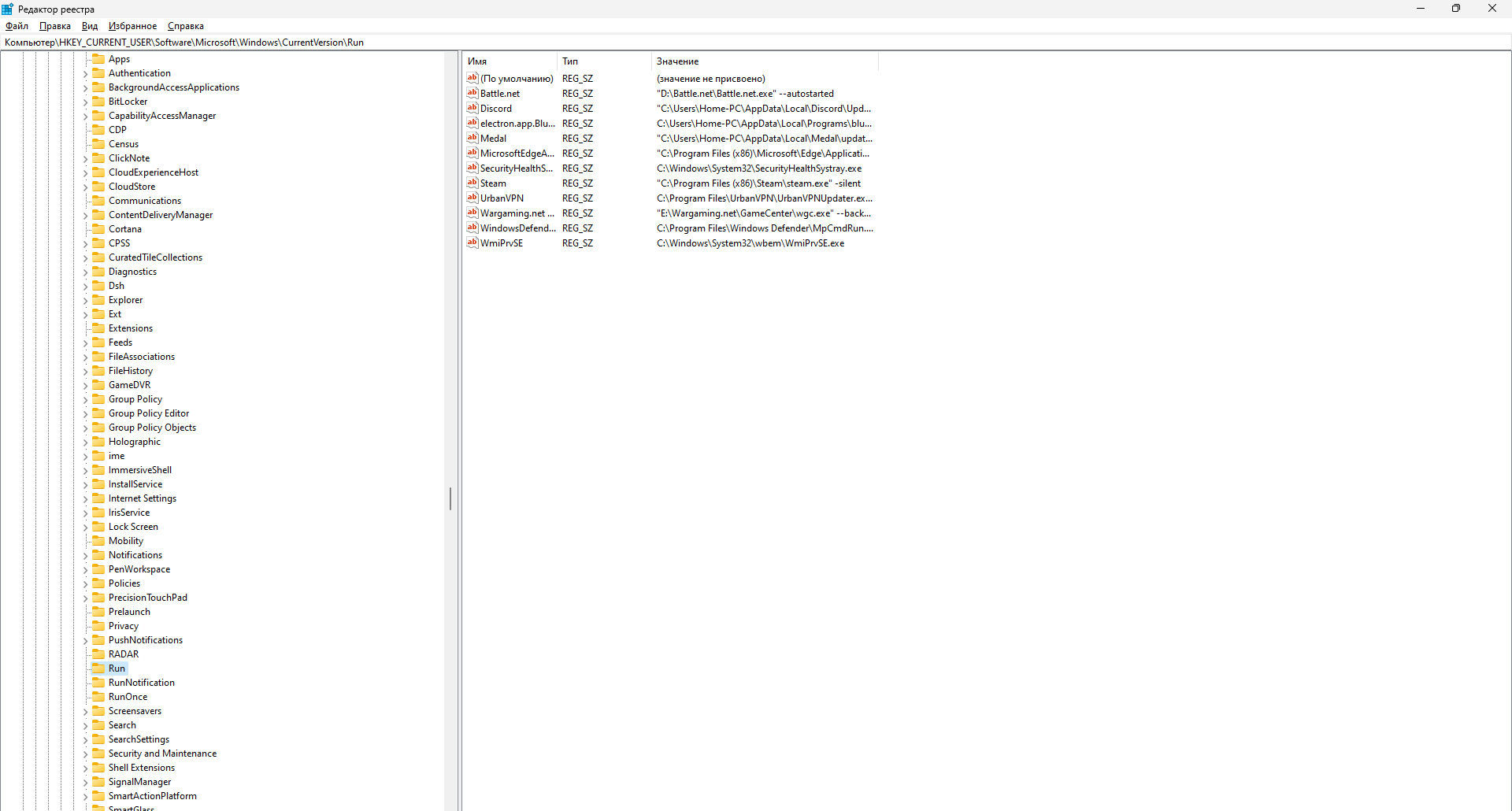Image resolution: width=1512 pixels, height=811 pixels.
Task: Select the SmartActionPlatform key
Action: coord(153,796)
